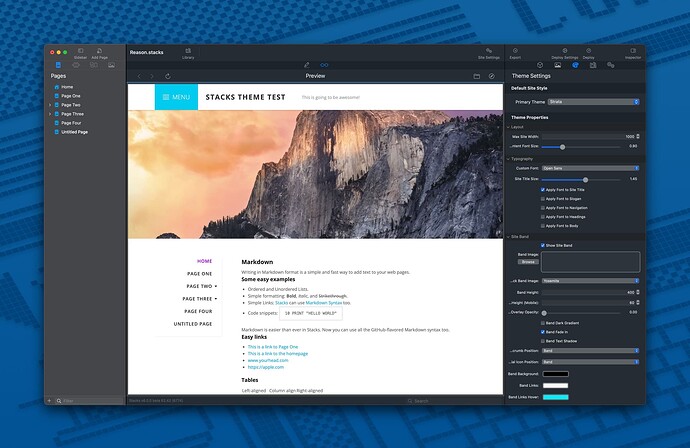Click the plus button below the pages list

(49, 401)
